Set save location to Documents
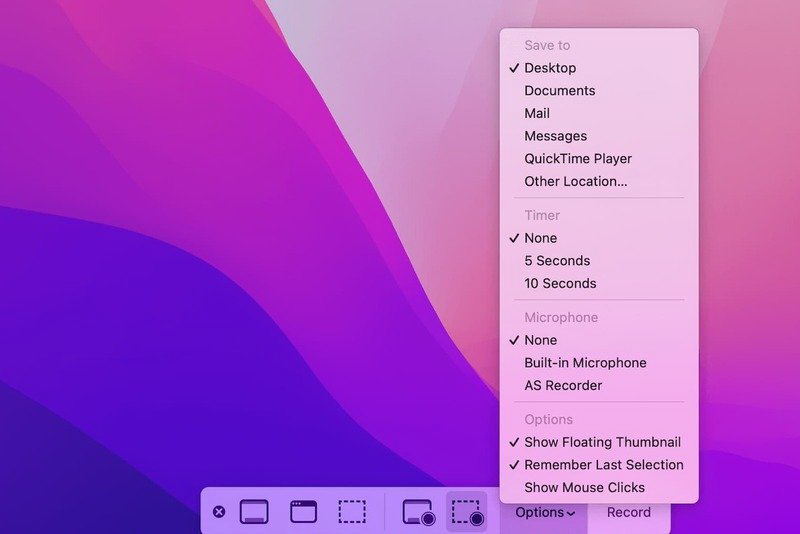 click(x=559, y=91)
